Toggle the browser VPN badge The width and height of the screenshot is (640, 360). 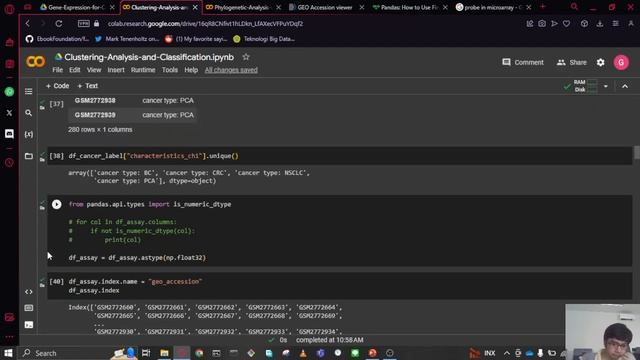tap(84, 24)
